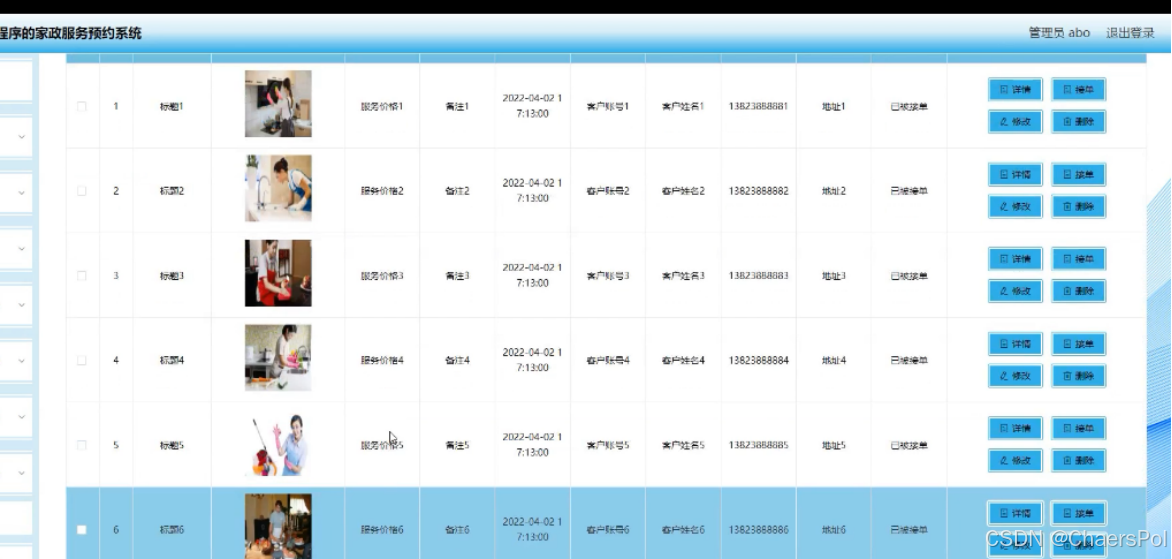Open 详情 details for row 1

pyautogui.click(x=1015, y=90)
